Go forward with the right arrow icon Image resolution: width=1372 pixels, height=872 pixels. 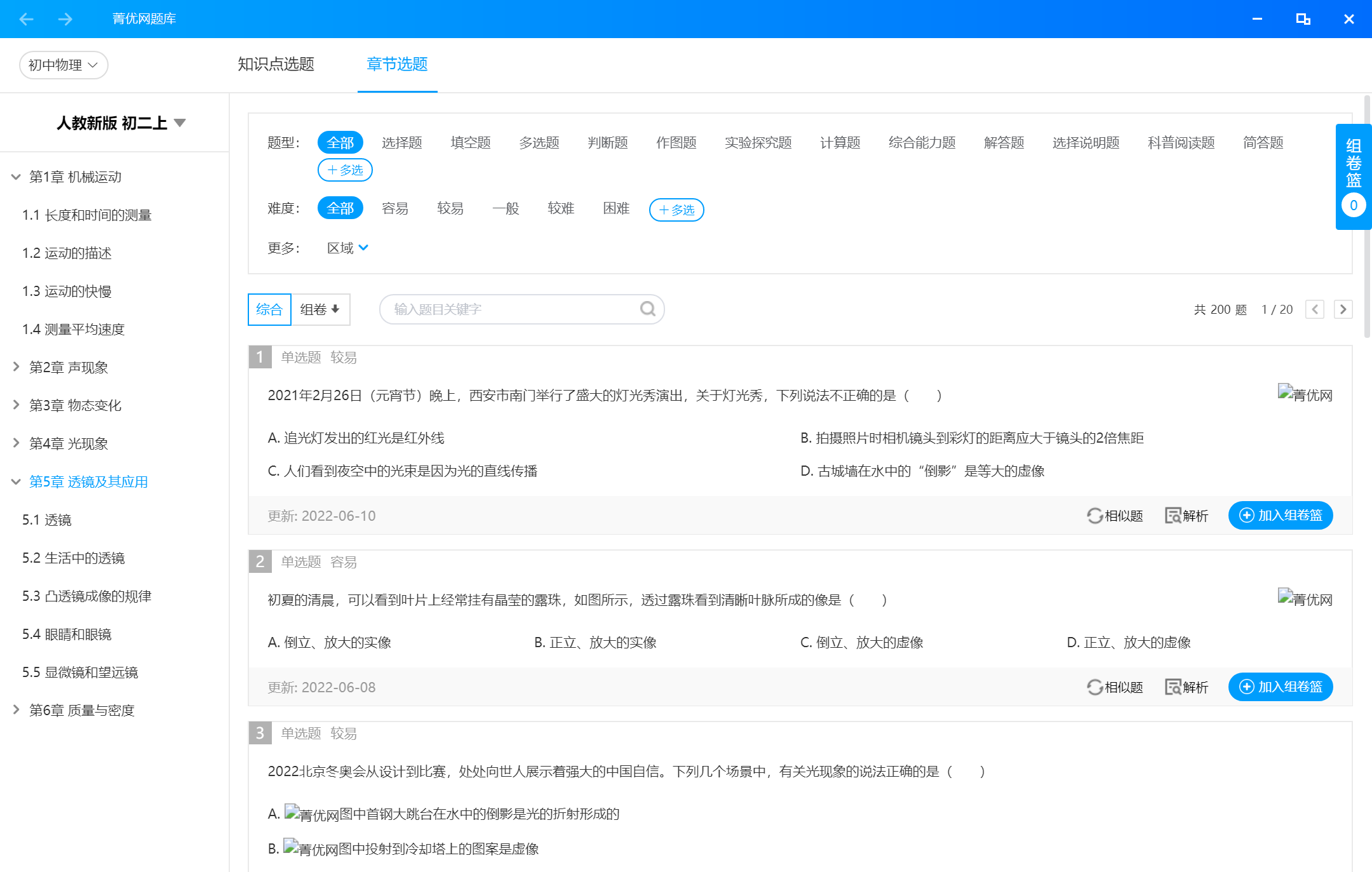point(65,19)
